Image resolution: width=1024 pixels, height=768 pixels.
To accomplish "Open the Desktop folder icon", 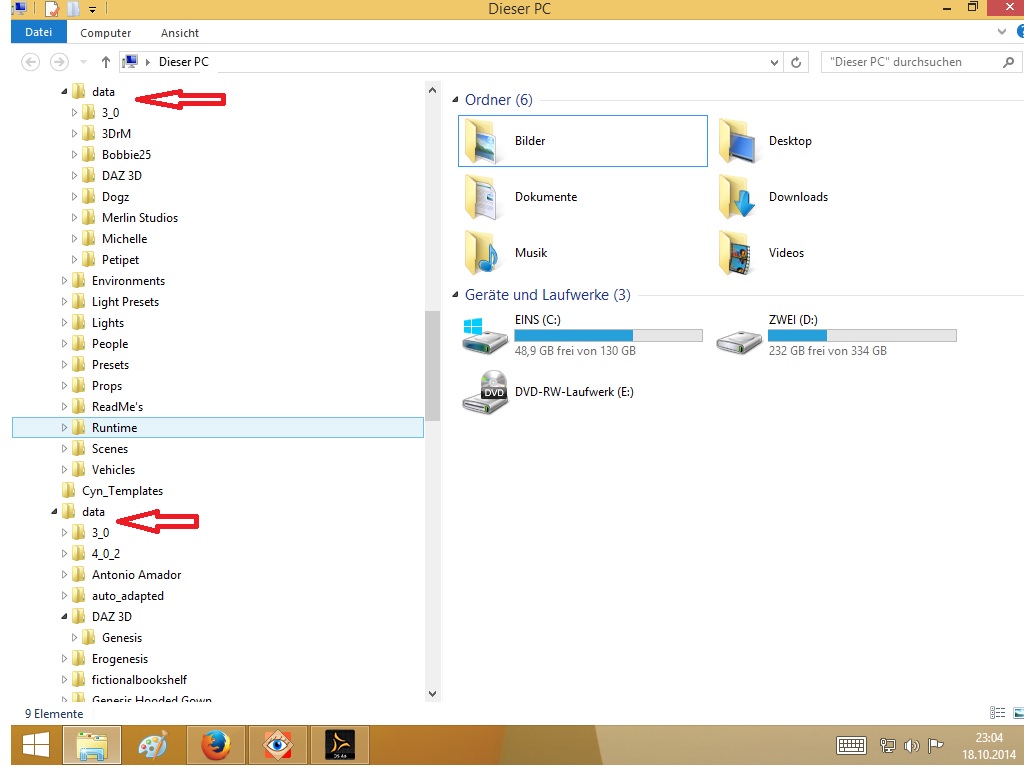I will [x=737, y=141].
